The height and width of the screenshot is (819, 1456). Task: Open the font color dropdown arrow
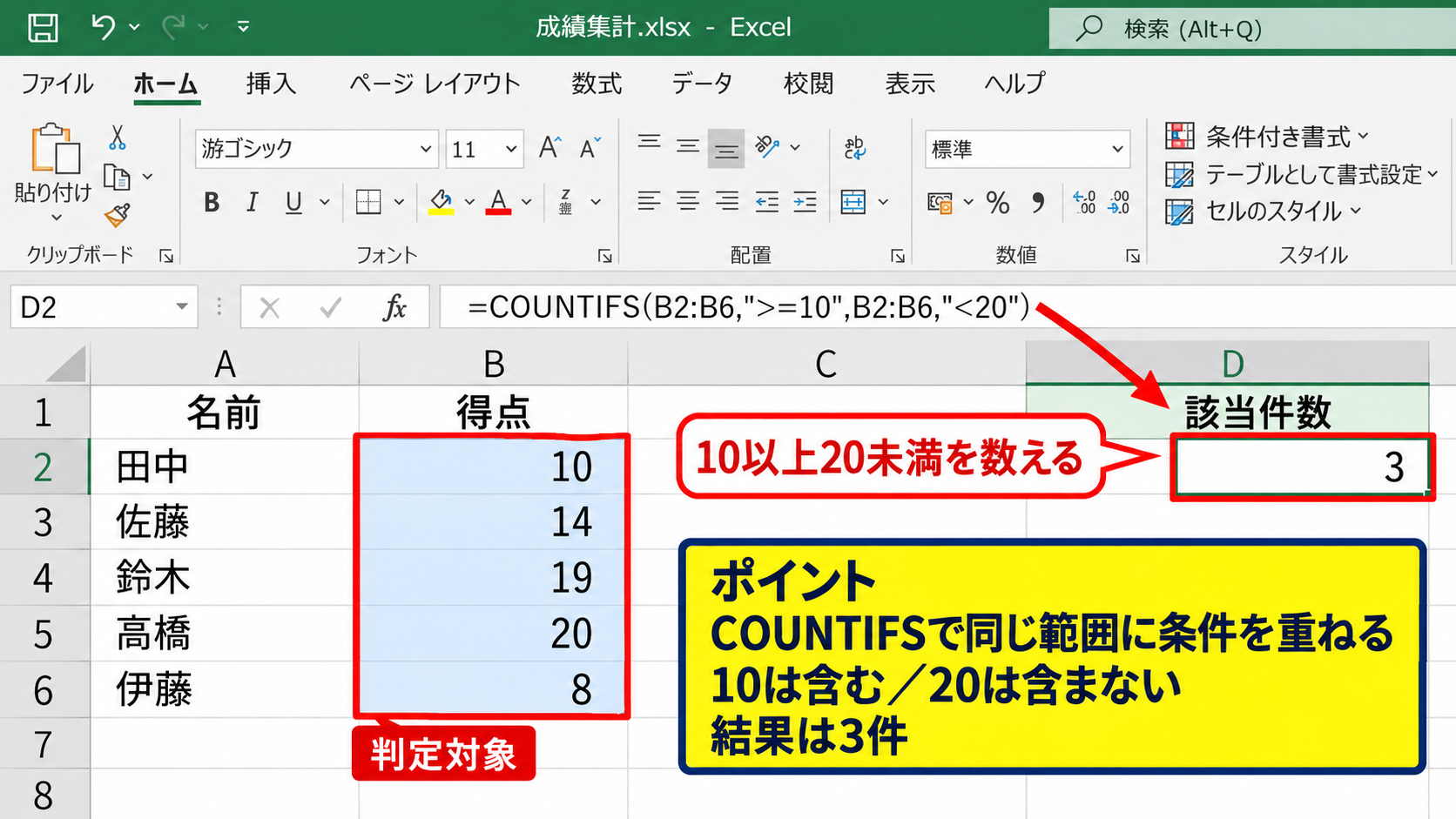pos(527,202)
